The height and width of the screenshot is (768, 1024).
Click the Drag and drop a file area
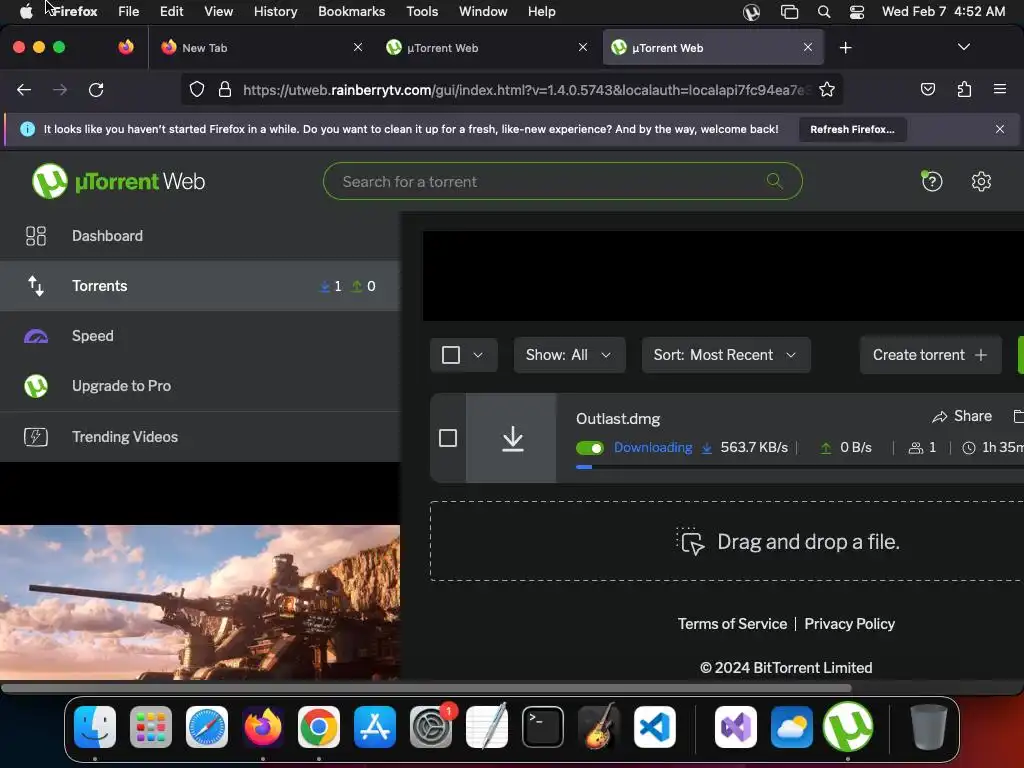pos(727,541)
